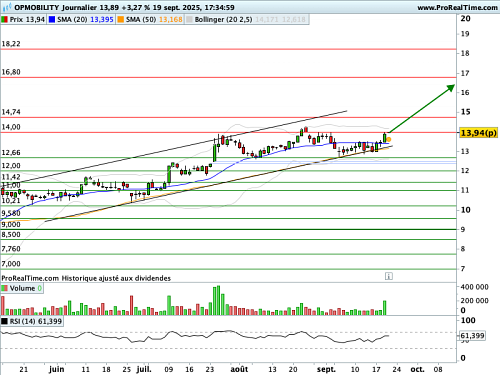Click the 8,500 support level label
500x375 pixels.
point(11,235)
